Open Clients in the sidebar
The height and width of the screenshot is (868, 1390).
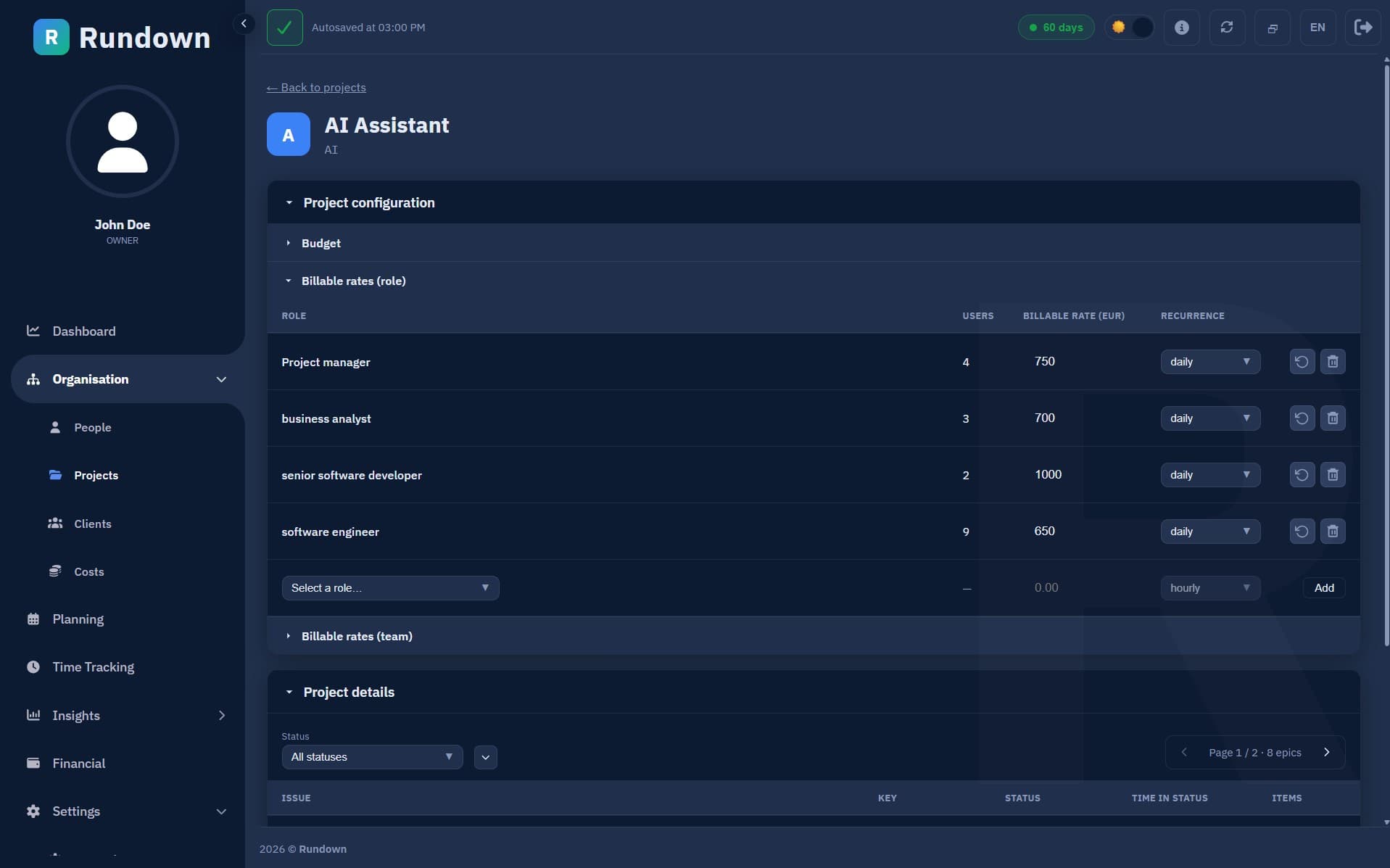(x=92, y=524)
